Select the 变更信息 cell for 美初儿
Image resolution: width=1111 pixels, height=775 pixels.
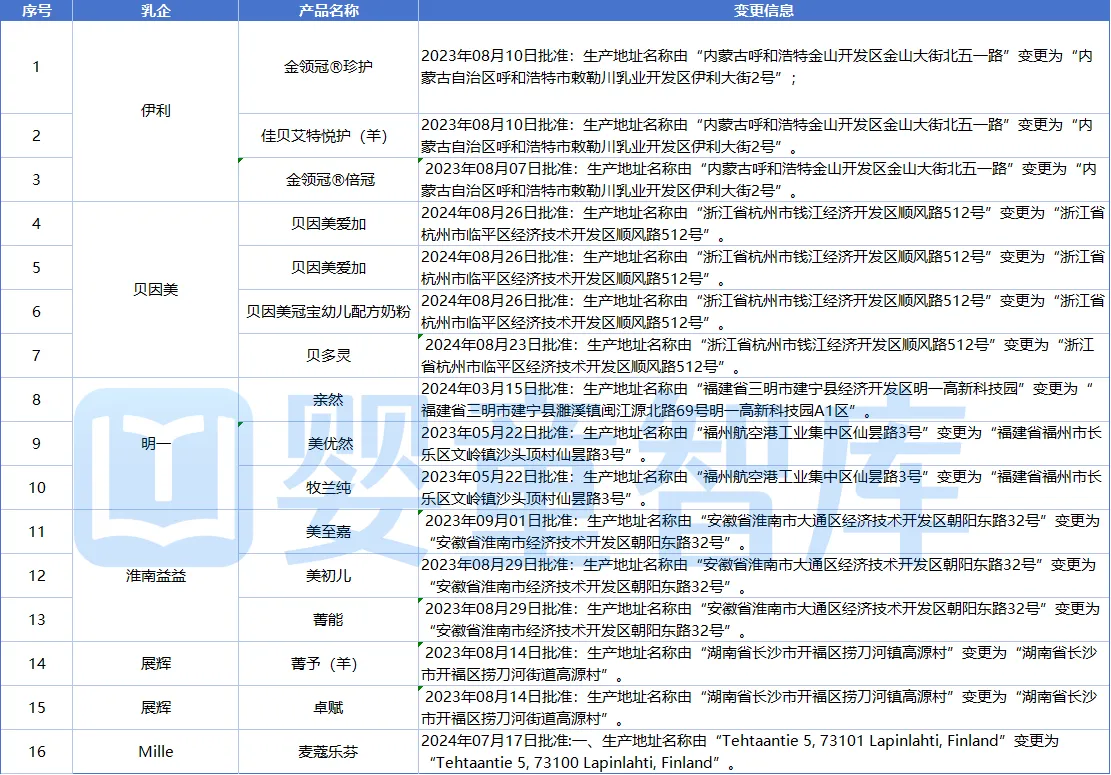[x=764, y=575]
